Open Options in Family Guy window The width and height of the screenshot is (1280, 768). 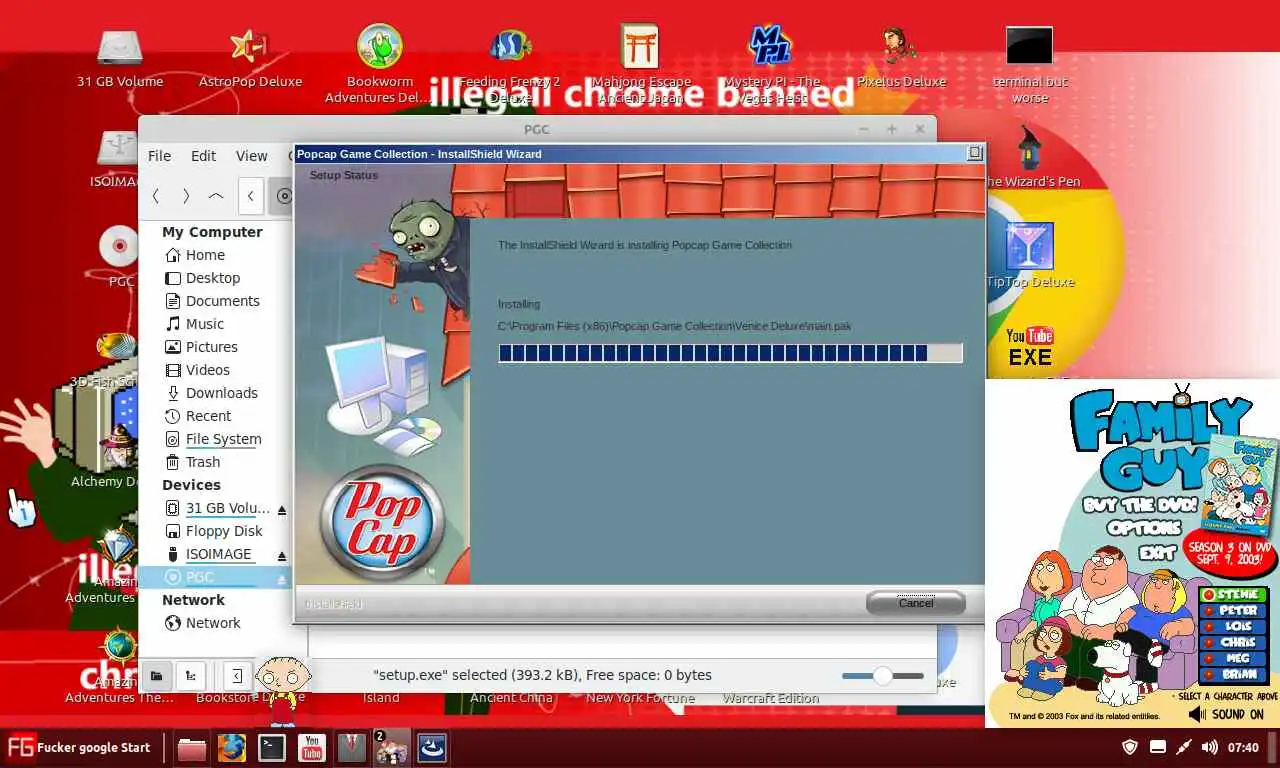[1144, 528]
